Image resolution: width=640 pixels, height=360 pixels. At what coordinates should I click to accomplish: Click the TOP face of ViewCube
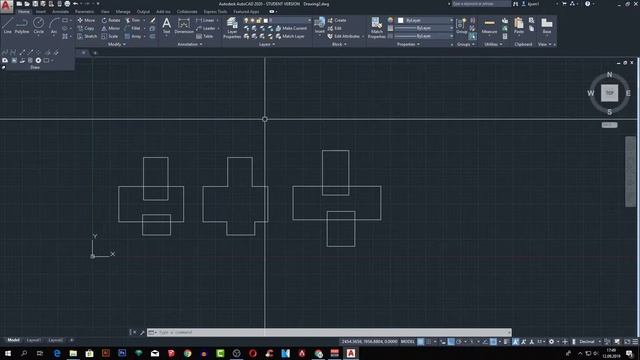(609, 93)
